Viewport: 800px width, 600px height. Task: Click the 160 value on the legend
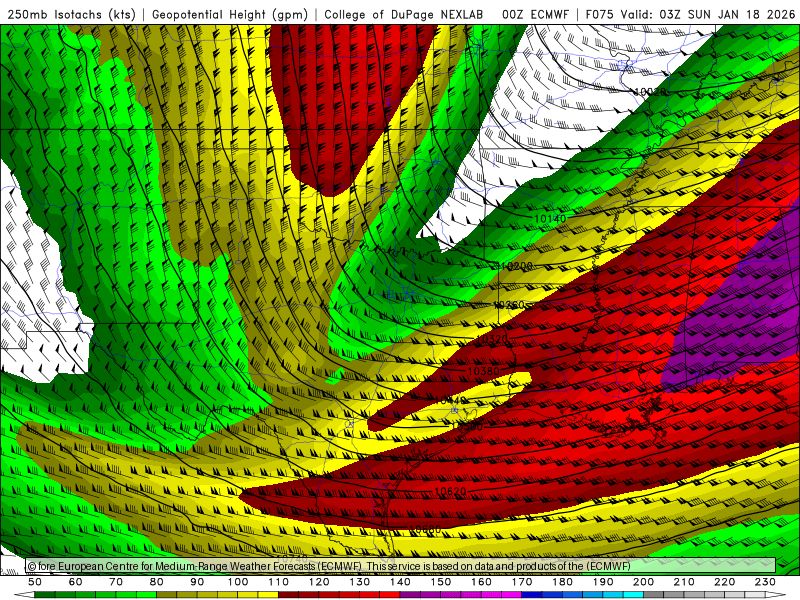coord(481,582)
